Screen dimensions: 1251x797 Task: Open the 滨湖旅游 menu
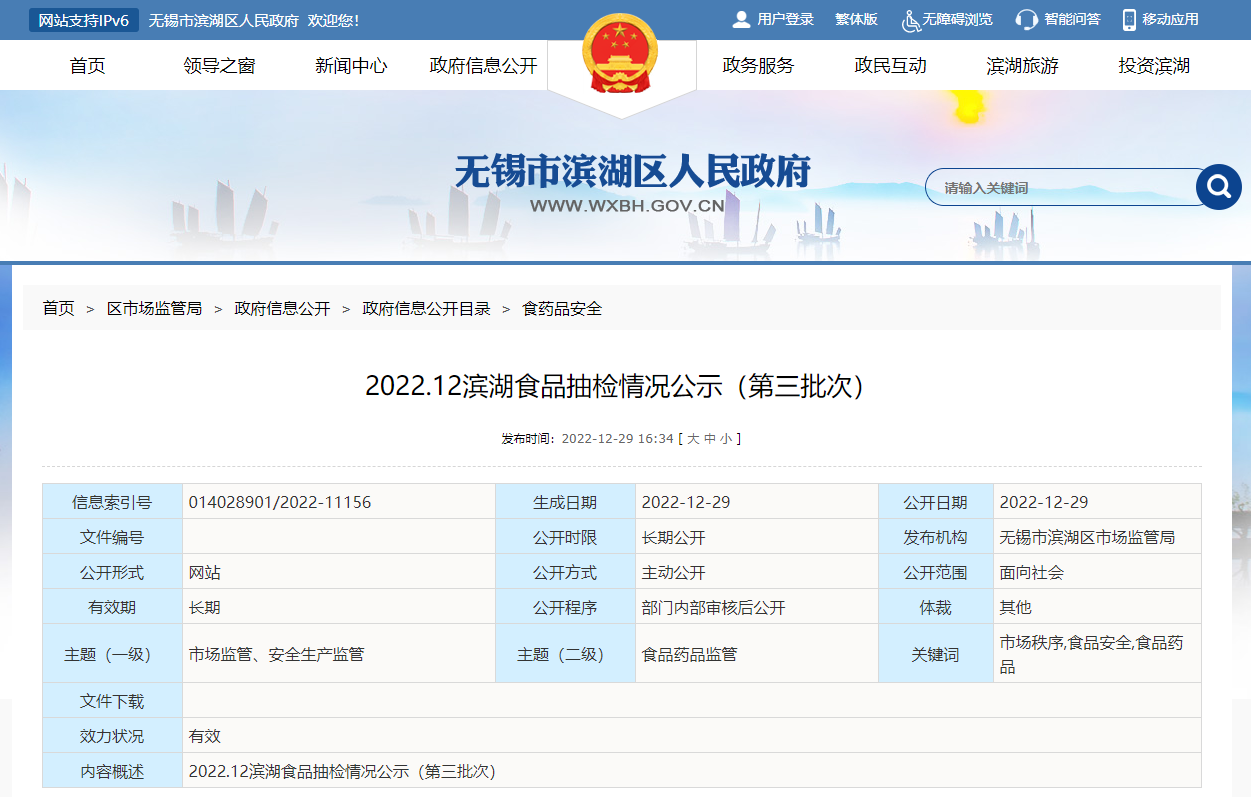click(1021, 65)
